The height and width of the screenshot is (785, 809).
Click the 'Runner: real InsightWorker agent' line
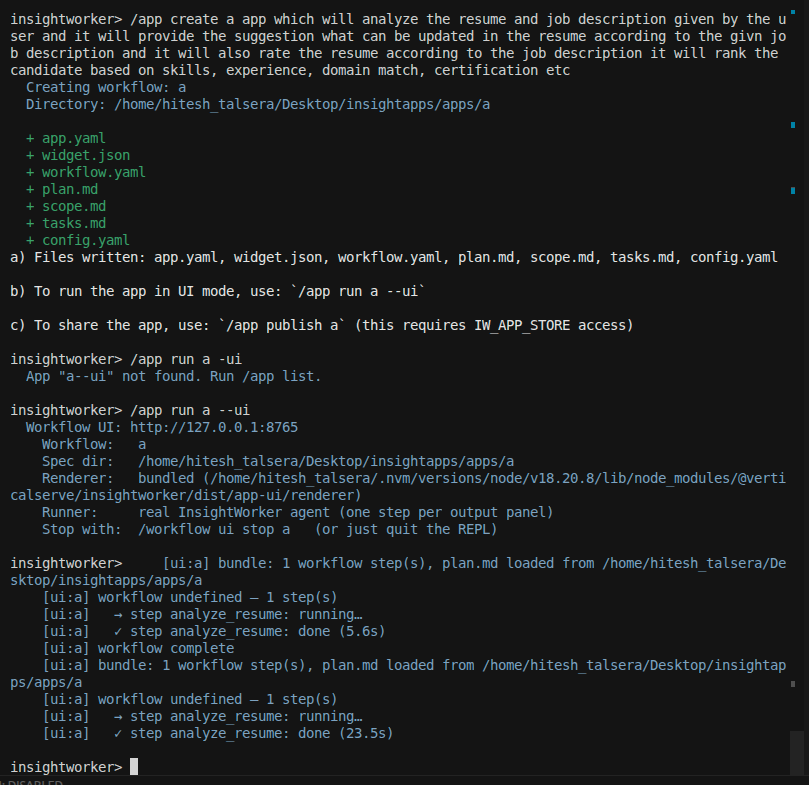297,512
